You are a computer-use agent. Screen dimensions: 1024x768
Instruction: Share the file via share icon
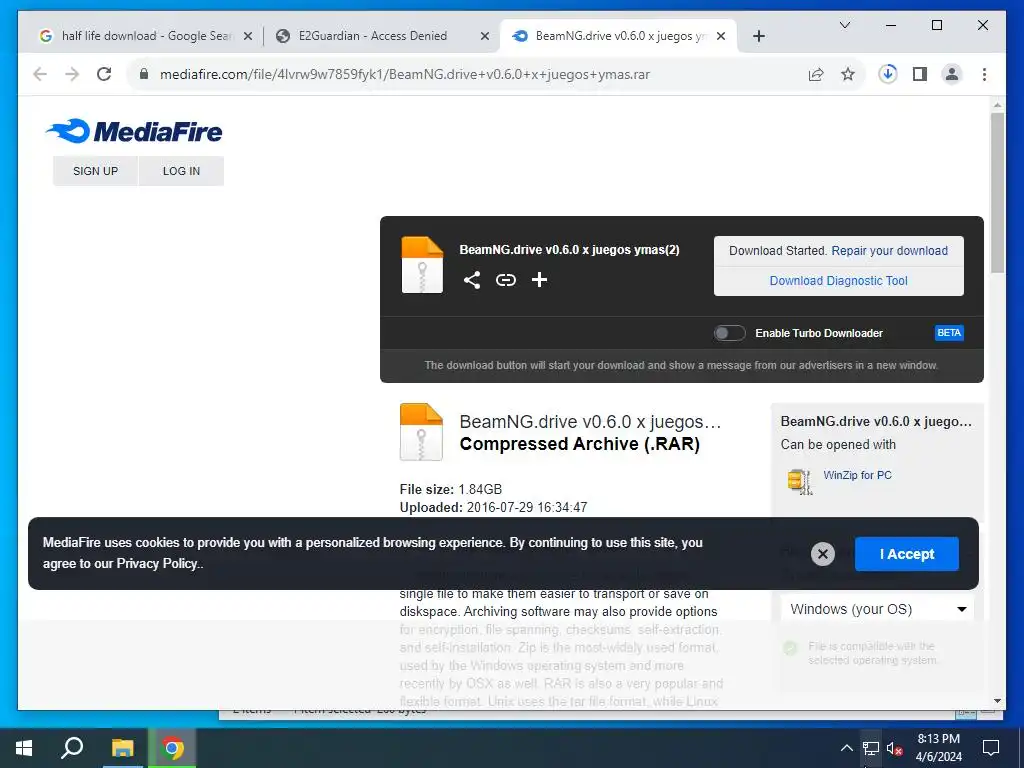click(472, 280)
